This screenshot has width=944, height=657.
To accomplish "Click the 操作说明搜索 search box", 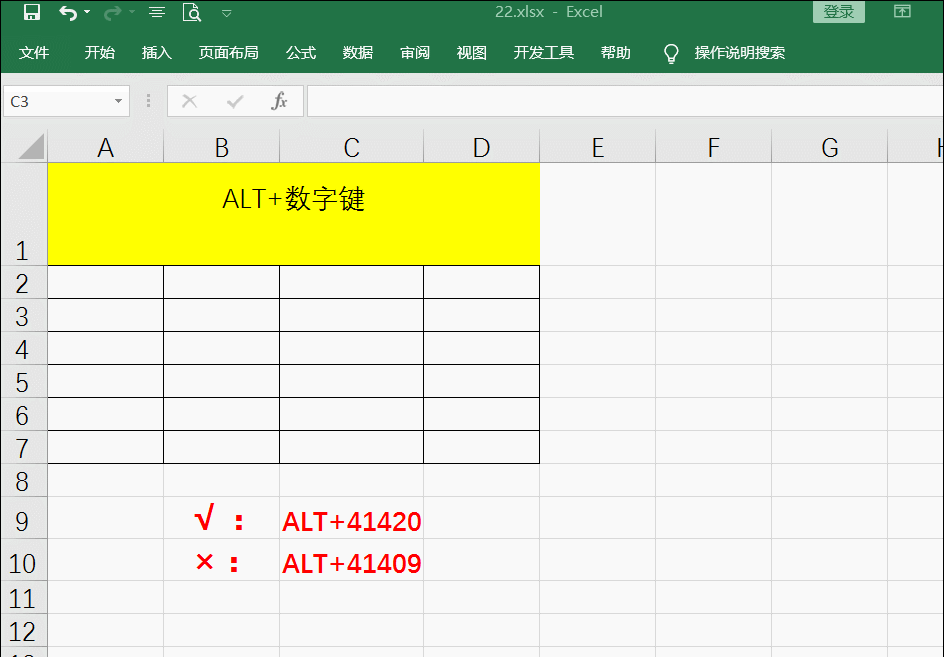I will click(x=740, y=53).
